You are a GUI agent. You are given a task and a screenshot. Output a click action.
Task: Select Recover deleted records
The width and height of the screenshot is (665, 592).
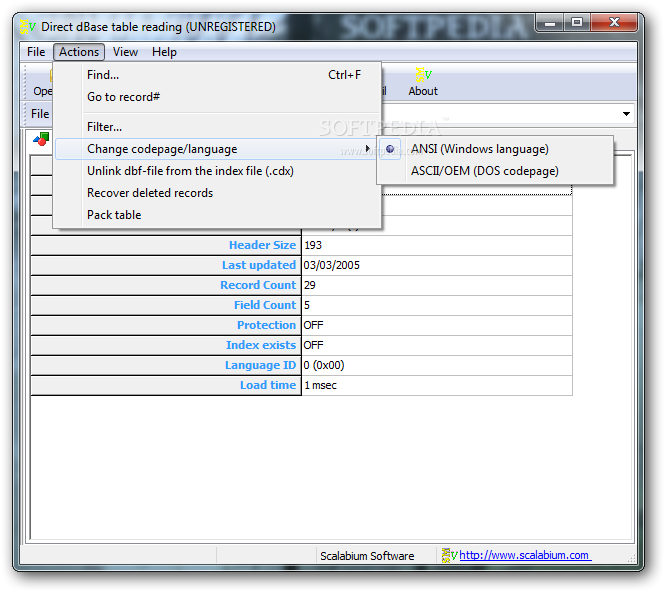(x=218, y=193)
